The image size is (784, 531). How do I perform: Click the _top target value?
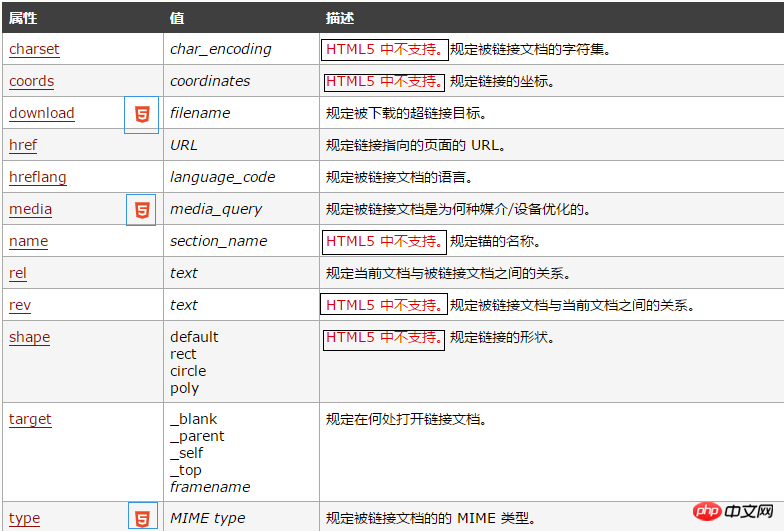(186, 470)
